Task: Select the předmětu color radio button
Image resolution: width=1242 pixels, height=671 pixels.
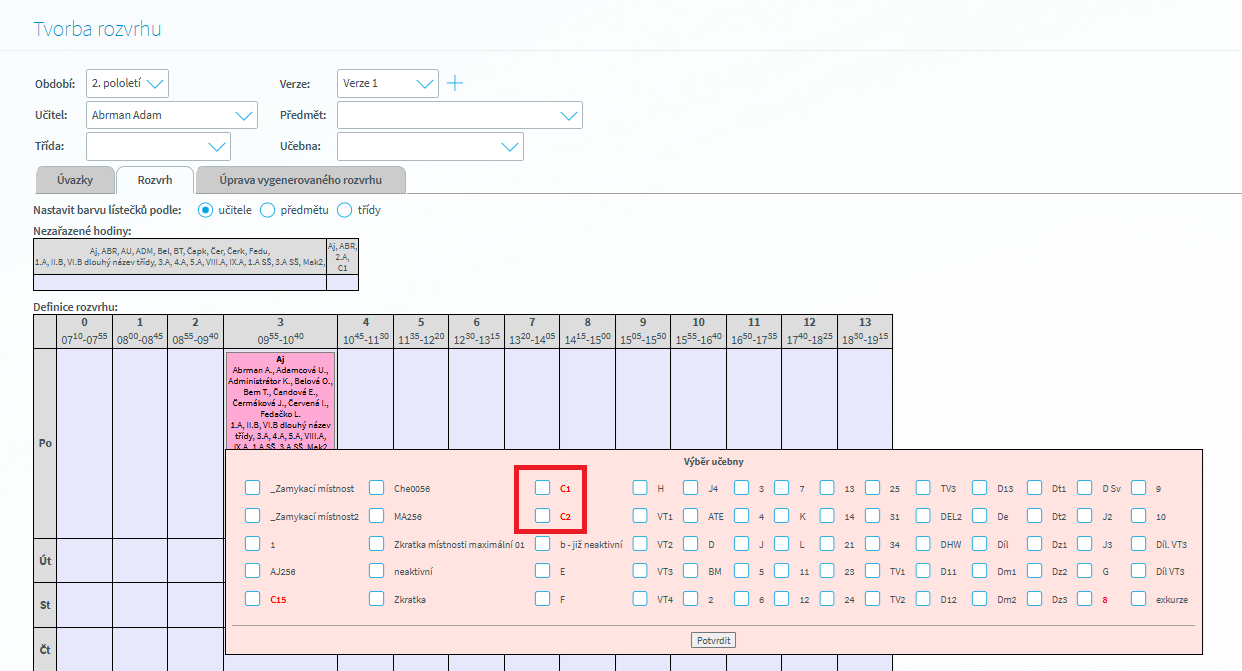Action: click(x=267, y=210)
